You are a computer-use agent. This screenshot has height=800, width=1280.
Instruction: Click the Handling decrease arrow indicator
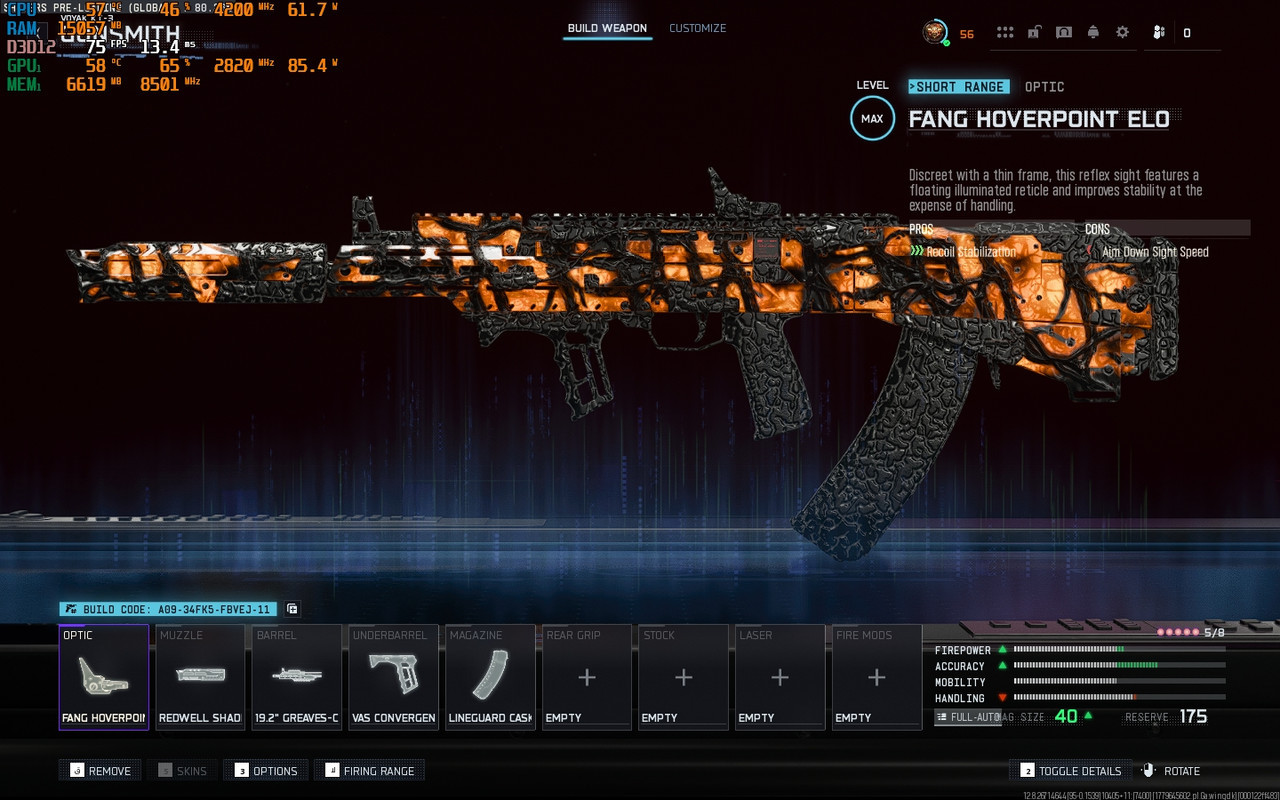point(1002,698)
